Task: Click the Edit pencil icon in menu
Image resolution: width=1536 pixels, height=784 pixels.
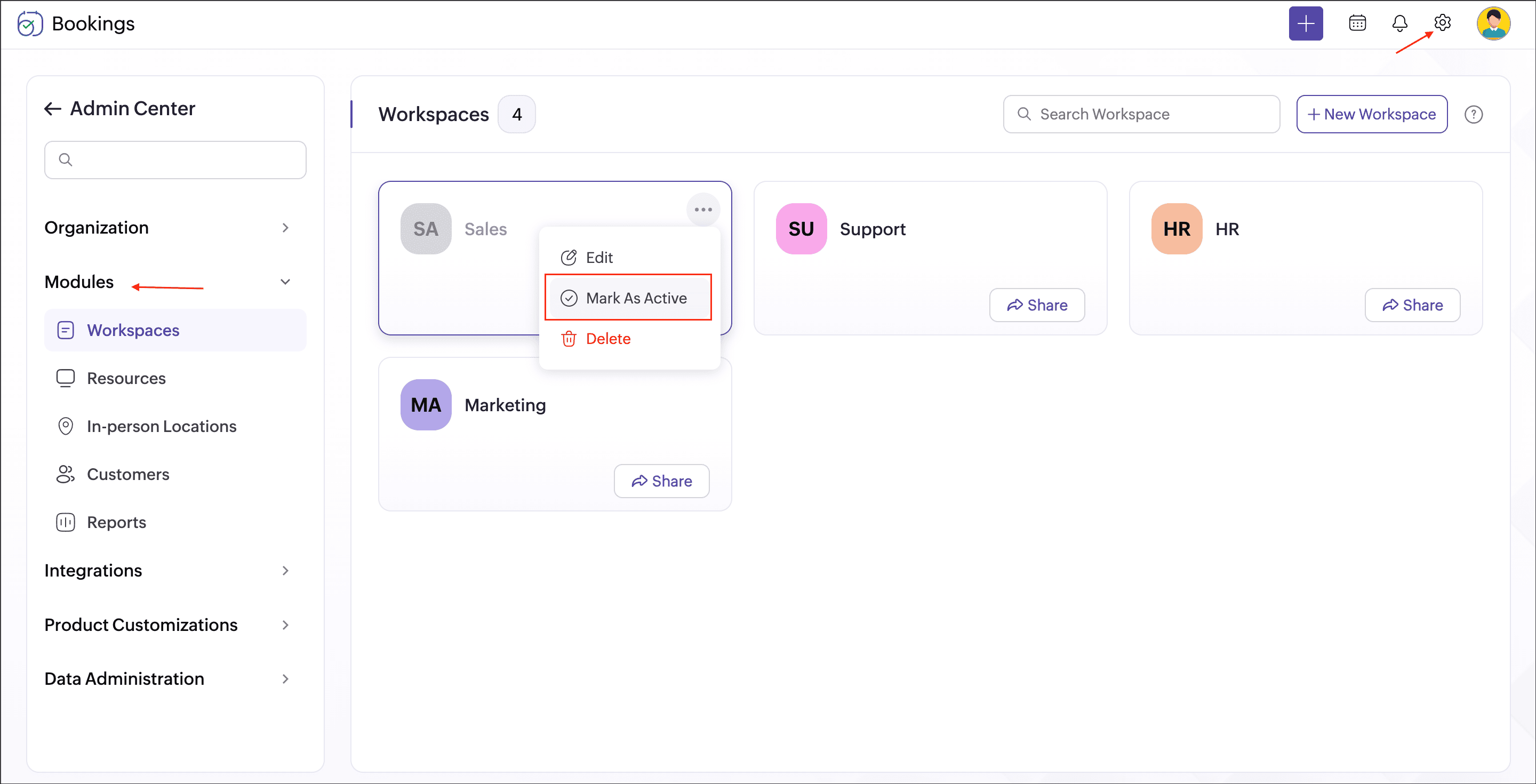Action: (x=568, y=258)
